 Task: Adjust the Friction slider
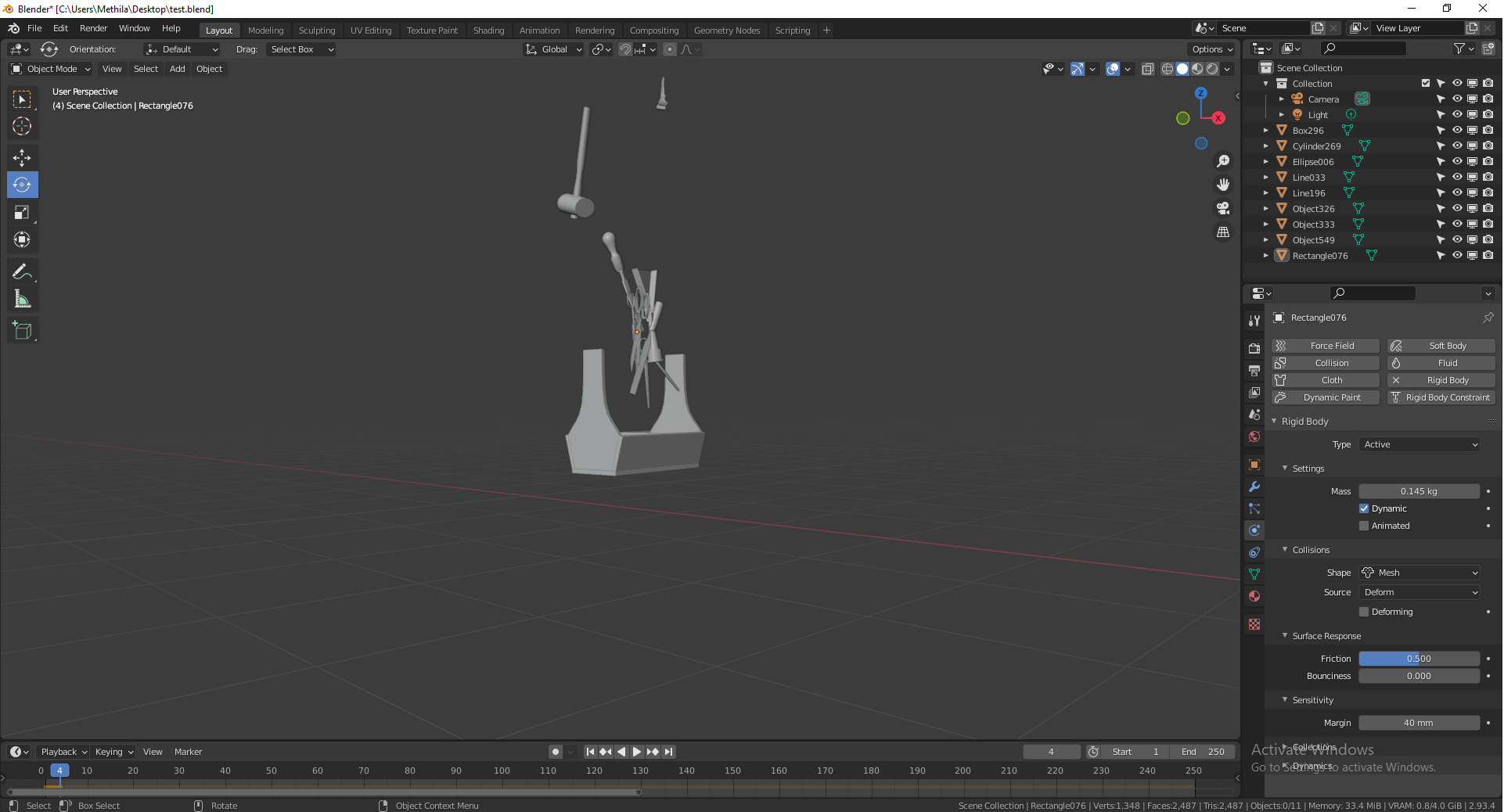[1419, 659]
